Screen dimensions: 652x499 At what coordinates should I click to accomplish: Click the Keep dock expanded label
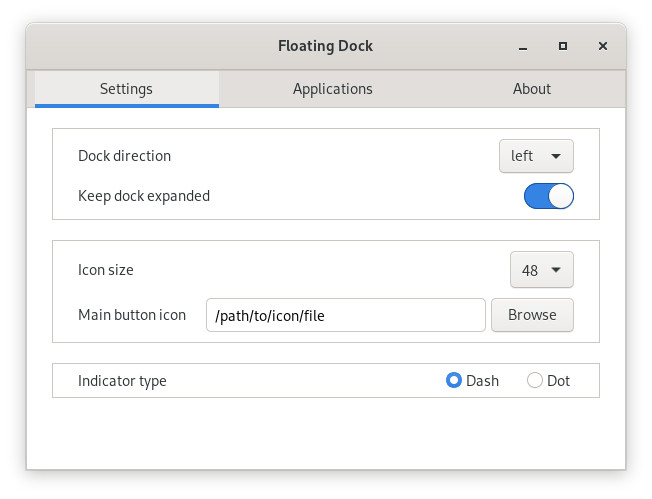coord(144,196)
